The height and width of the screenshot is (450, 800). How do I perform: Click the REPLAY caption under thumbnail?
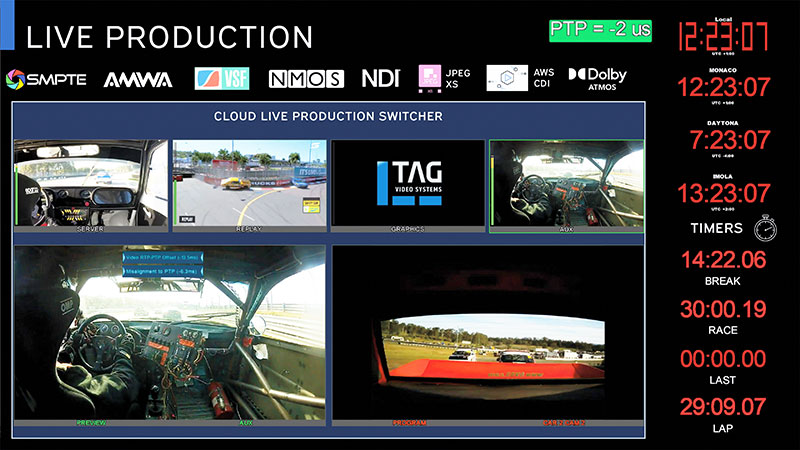tap(249, 229)
